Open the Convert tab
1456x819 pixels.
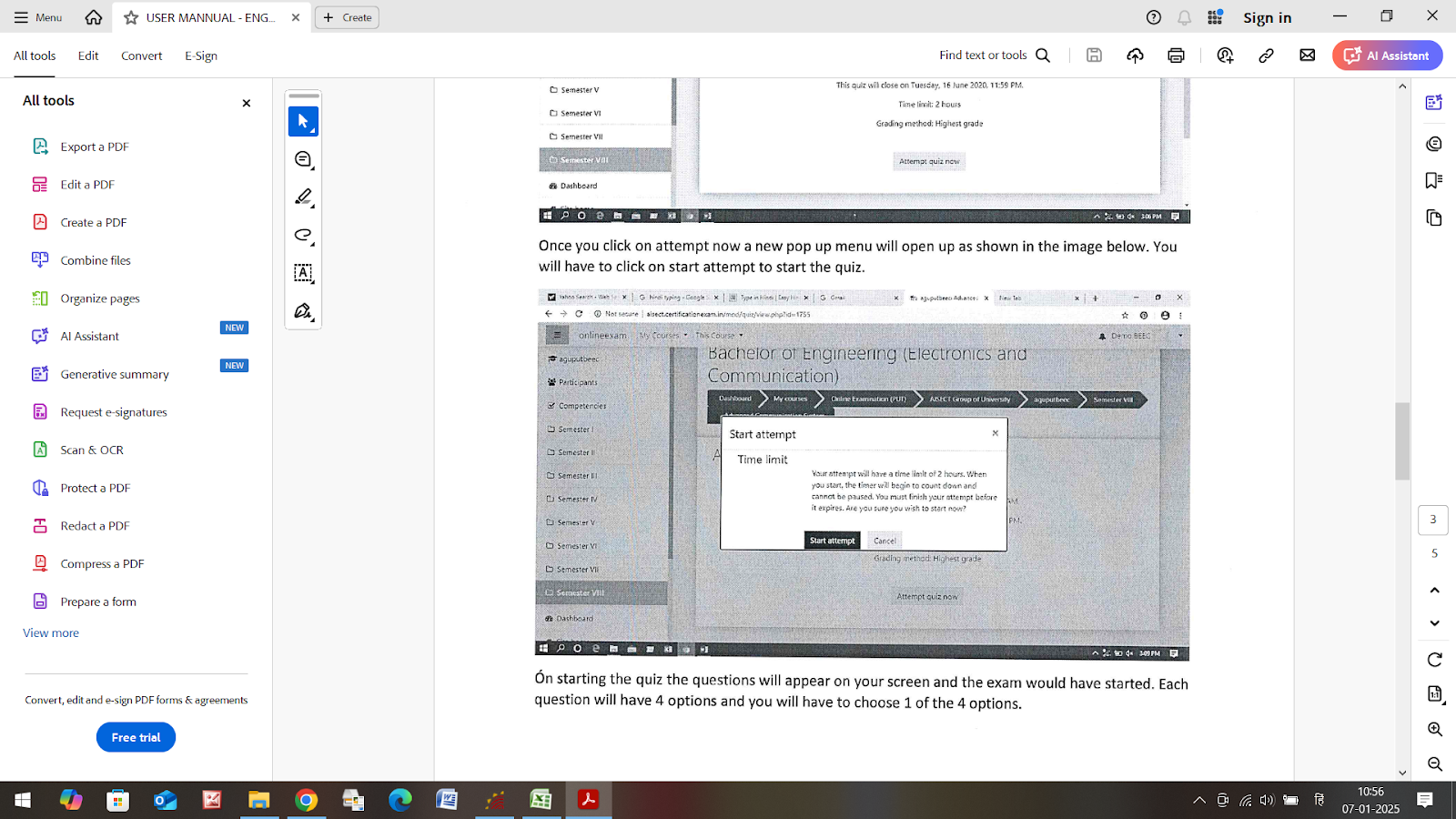click(142, 56)
